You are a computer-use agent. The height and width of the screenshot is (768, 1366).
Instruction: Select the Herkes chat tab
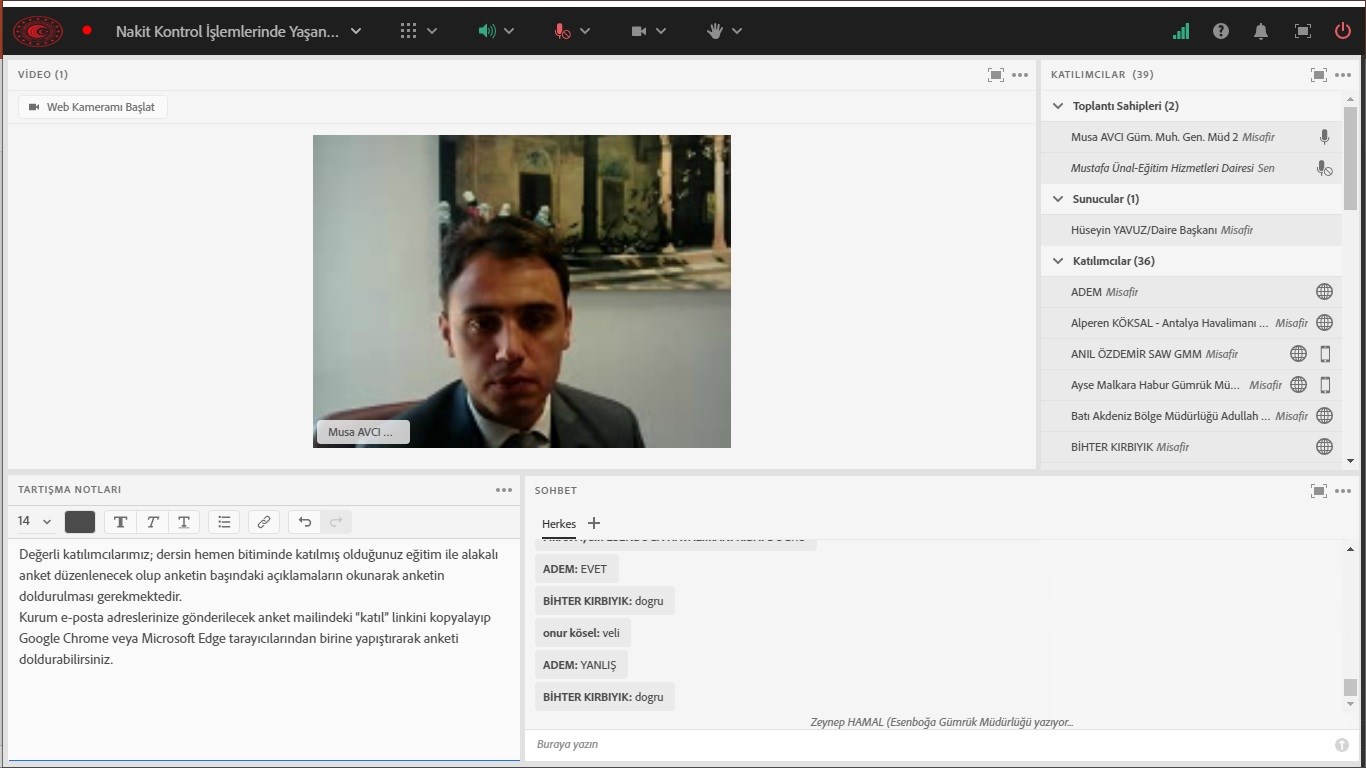(x=559, y=524)
